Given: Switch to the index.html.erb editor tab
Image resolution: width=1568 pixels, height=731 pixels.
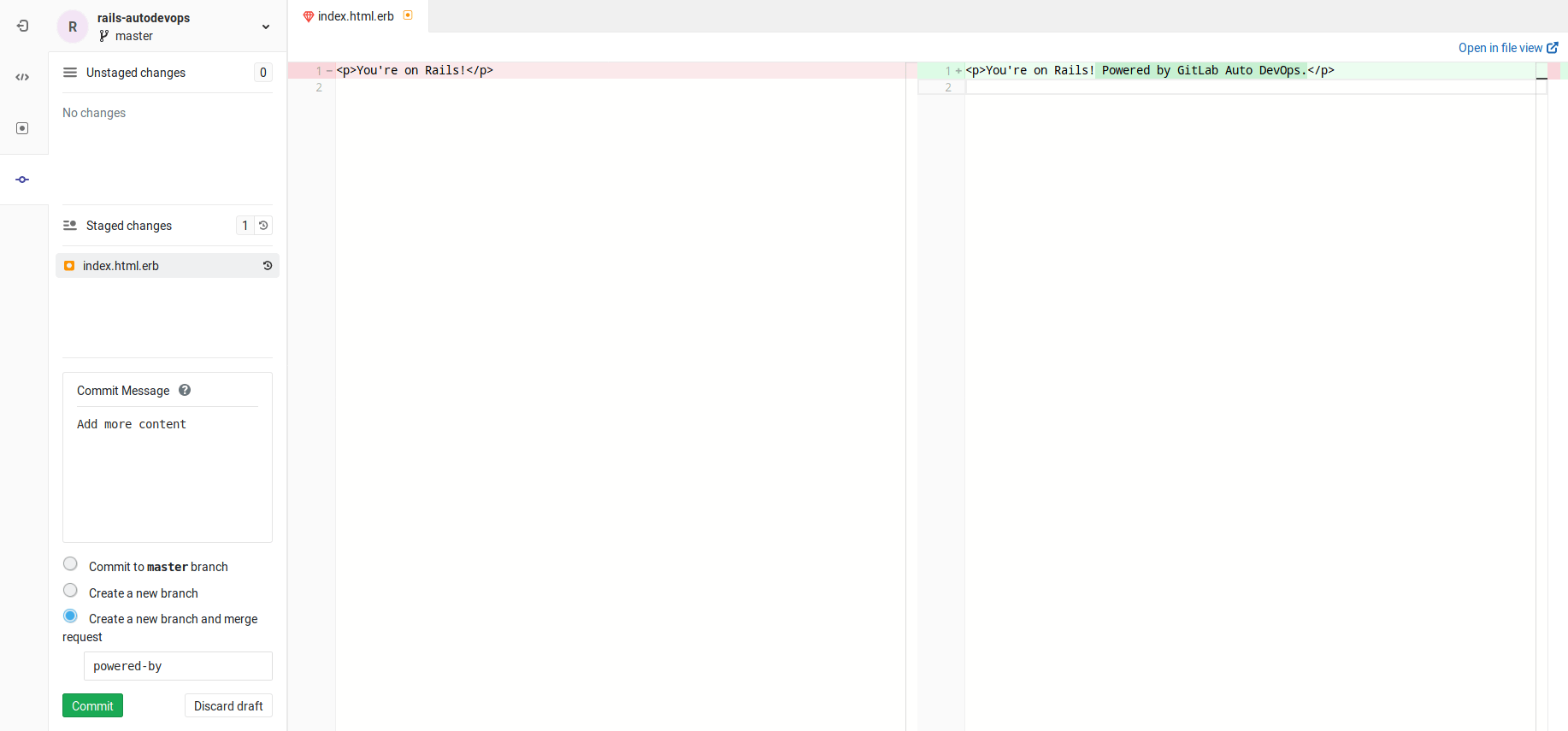Looking at the screenshot, I should (x=356, y=16).
